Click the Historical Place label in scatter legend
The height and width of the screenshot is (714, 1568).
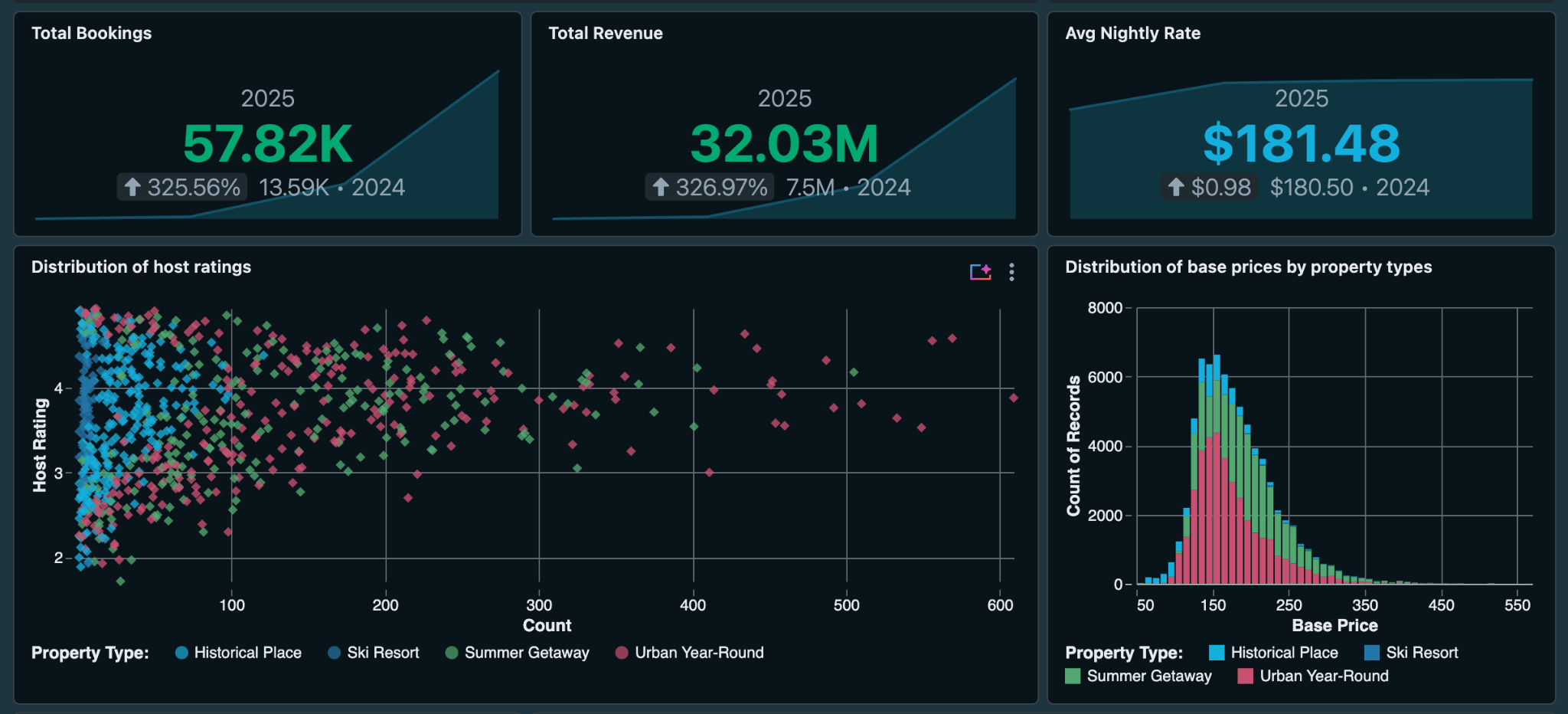[x=248, y=653]
